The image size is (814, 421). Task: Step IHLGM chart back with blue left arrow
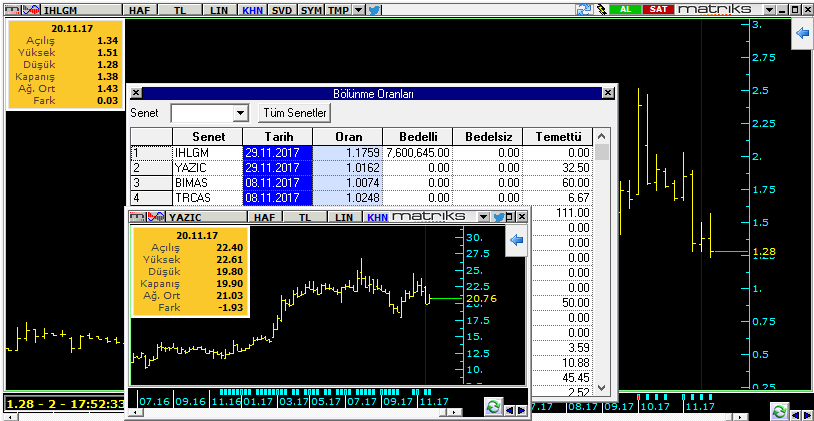pos(794,416)
